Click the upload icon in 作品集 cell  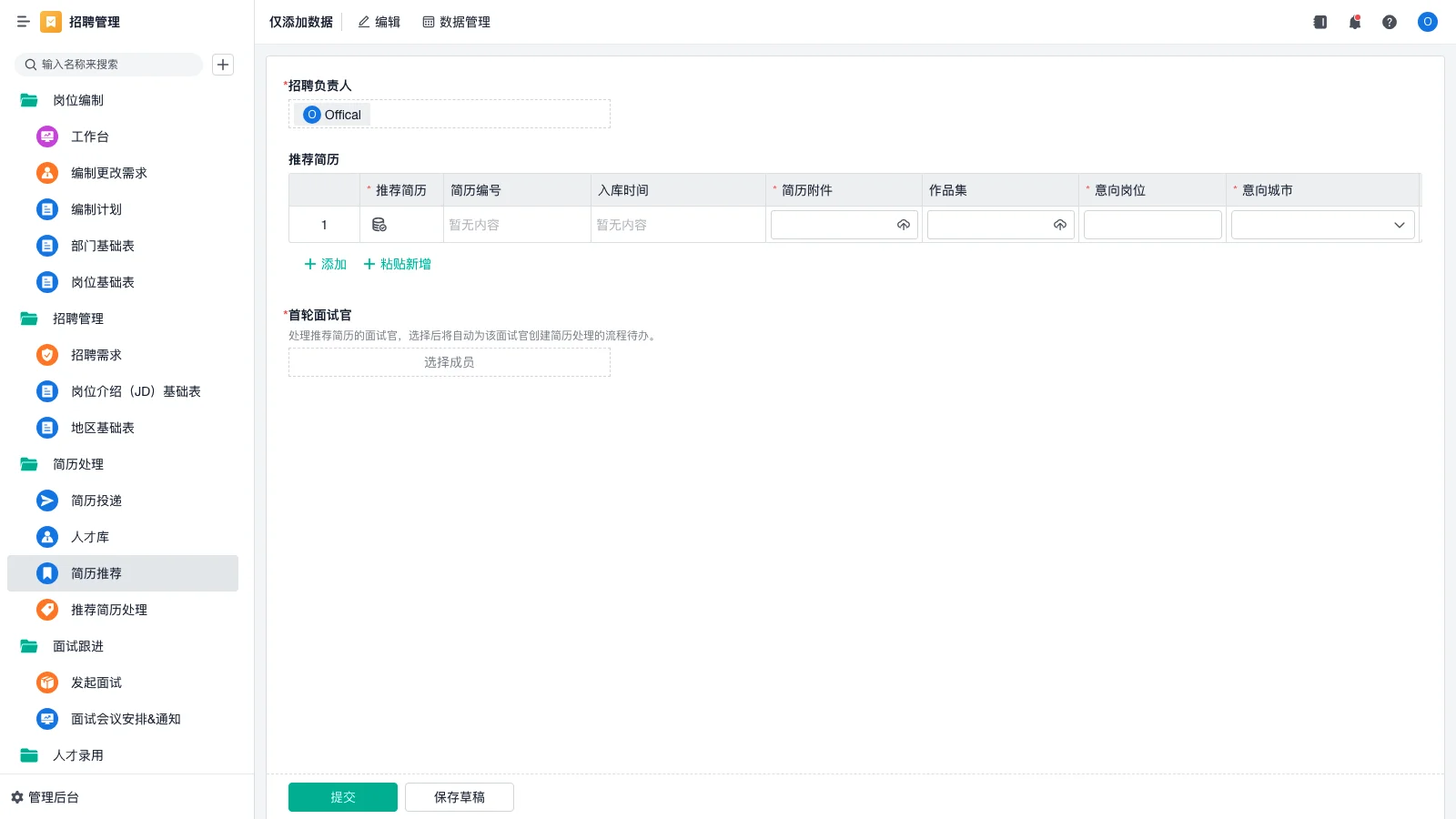(1059, 225)
